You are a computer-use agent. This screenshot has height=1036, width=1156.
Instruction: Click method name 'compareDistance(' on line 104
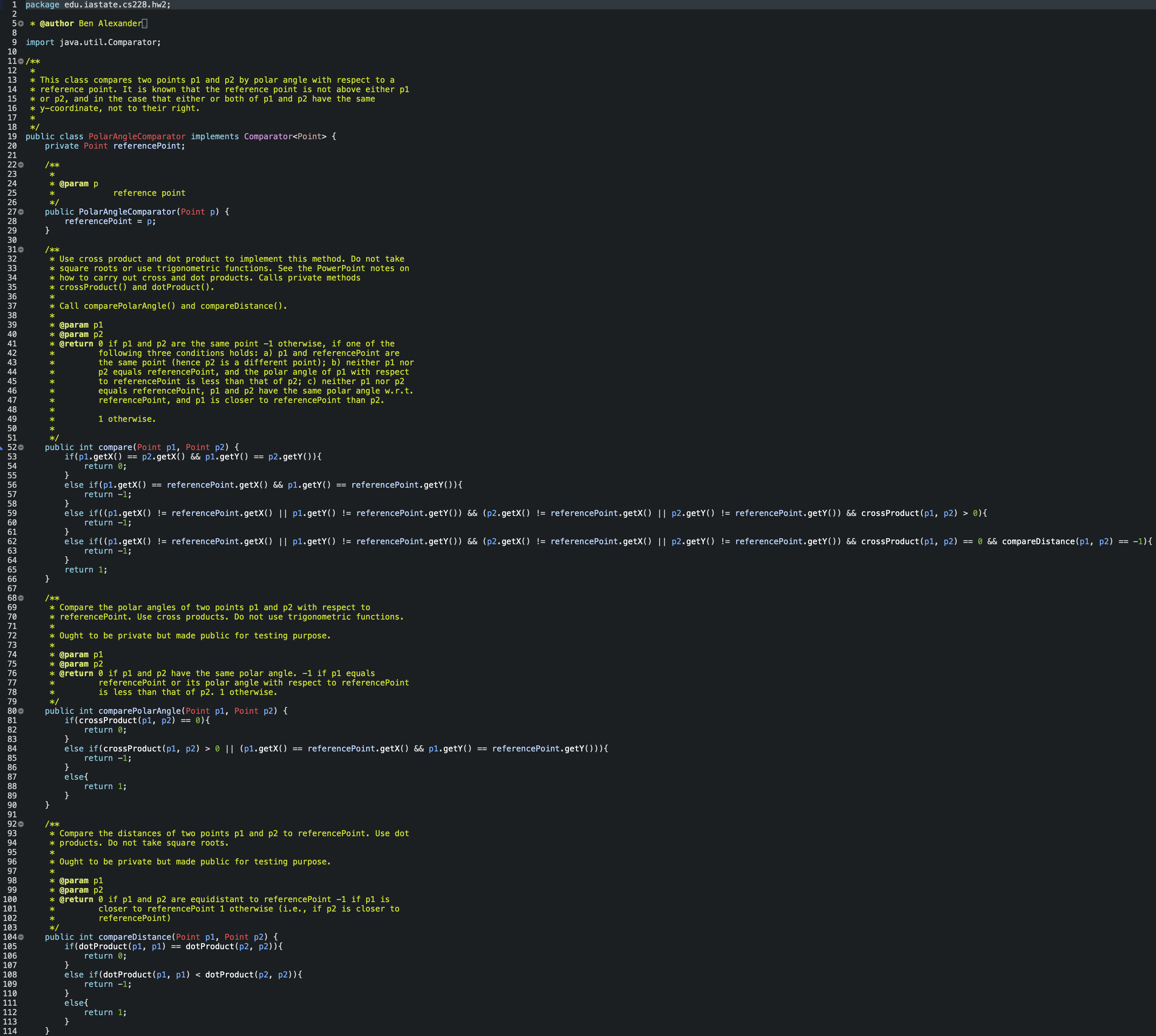click(x=137, y=937)
